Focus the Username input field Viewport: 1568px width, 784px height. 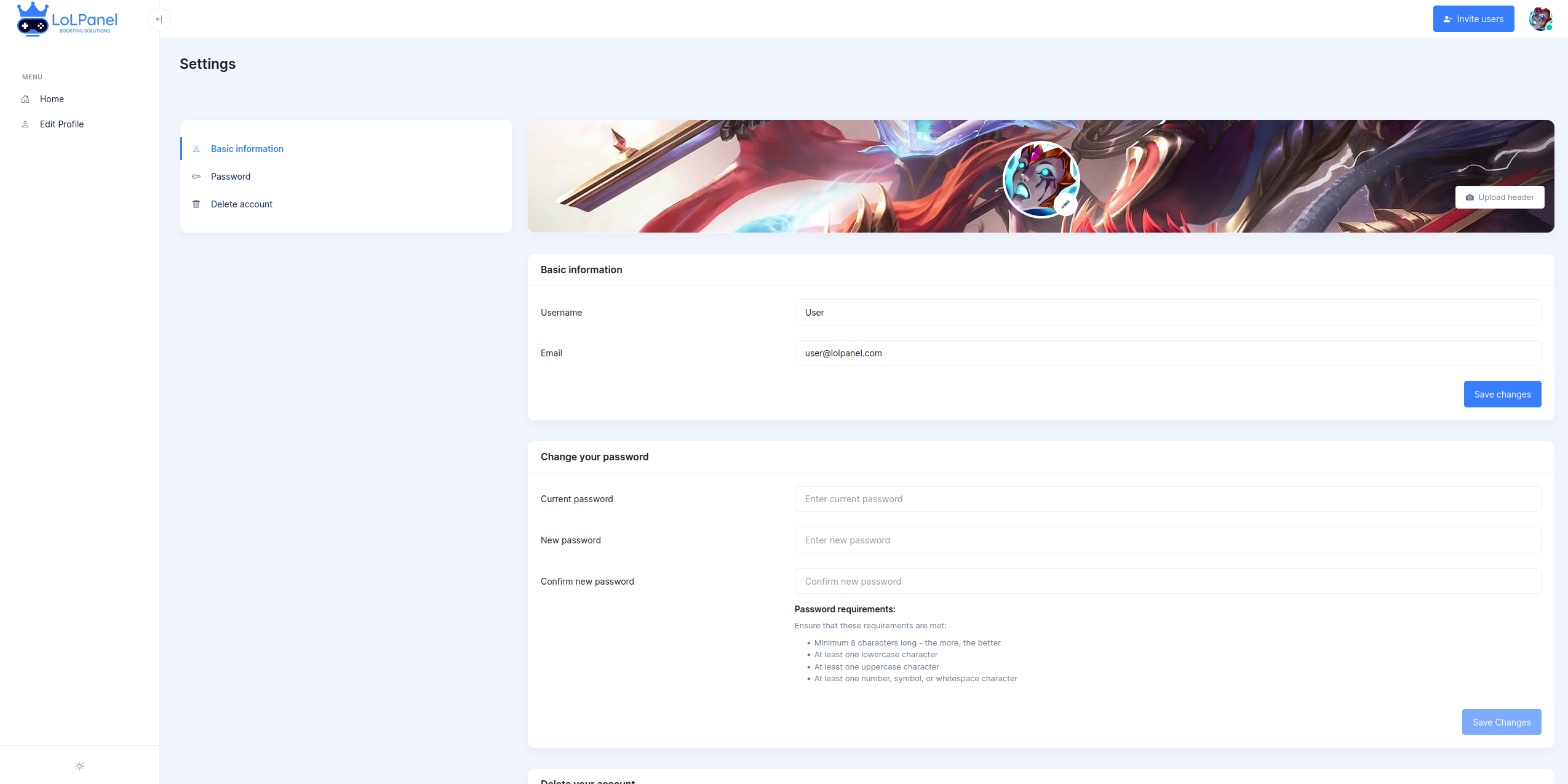1167,313
